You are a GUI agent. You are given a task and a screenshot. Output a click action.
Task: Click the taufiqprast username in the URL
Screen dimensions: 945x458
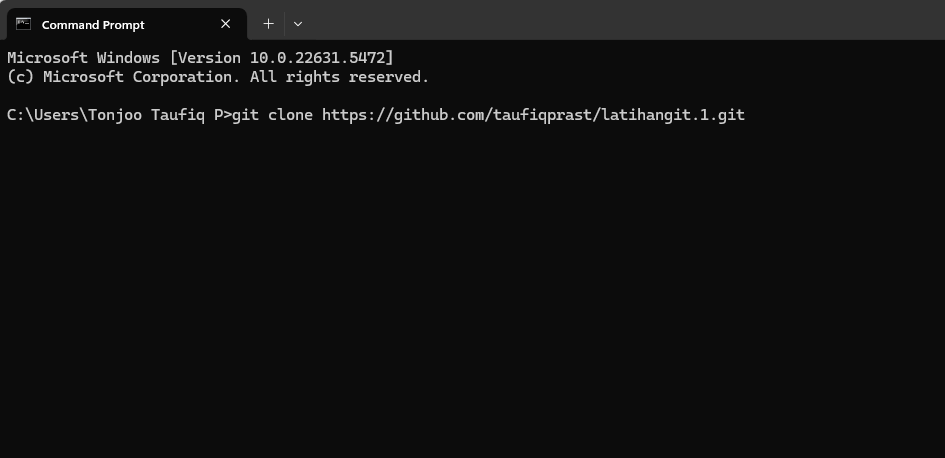[542, 114]
